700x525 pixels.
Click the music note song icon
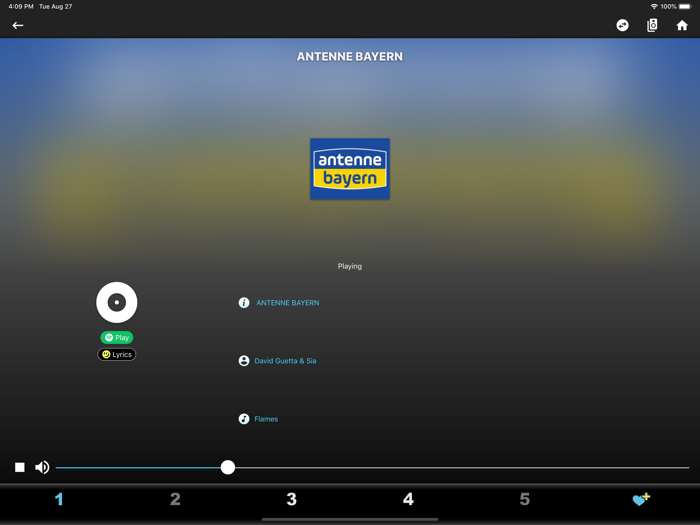click(x=244, y=419)
